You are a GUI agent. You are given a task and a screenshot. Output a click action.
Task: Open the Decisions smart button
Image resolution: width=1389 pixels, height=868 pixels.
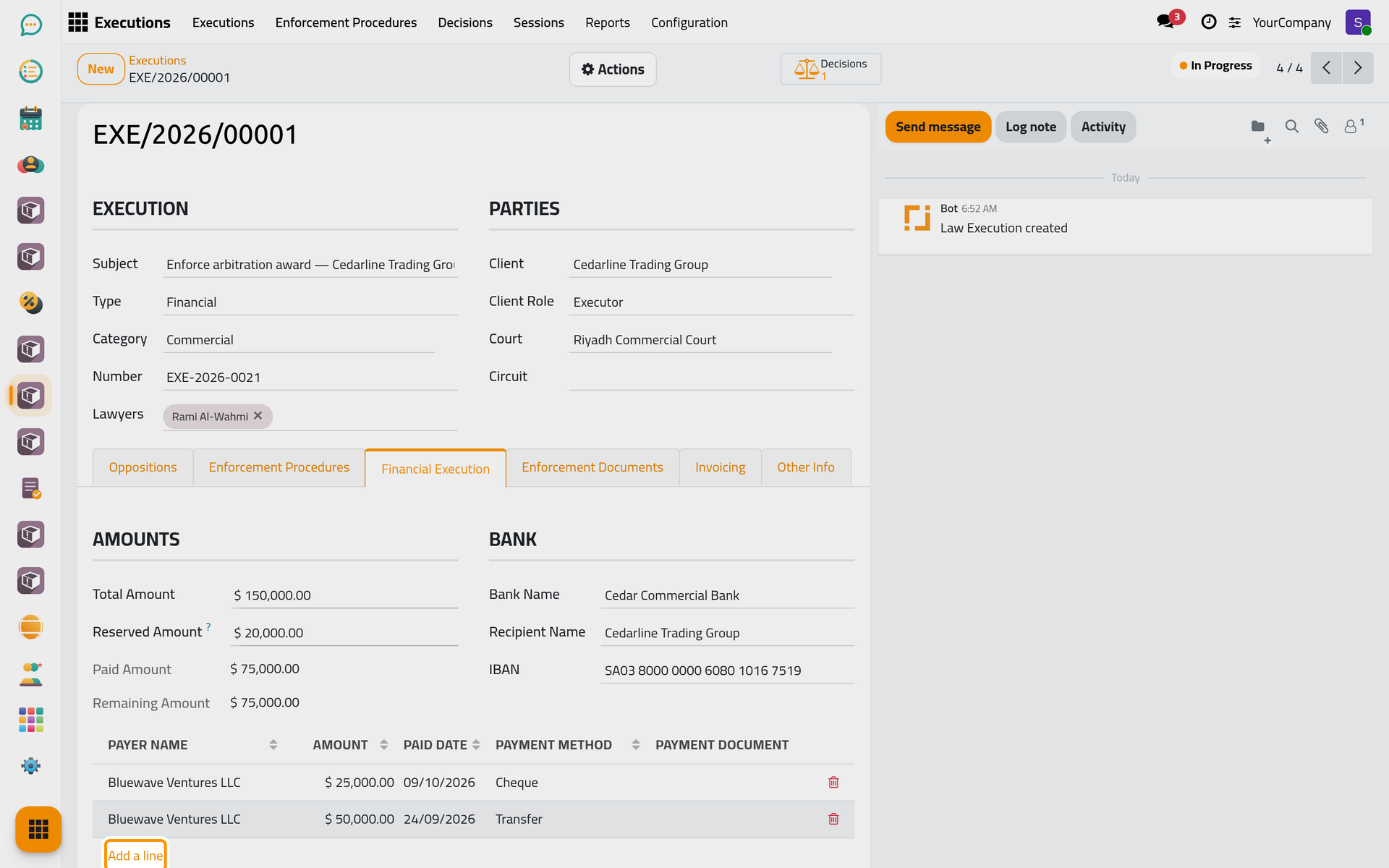[831, 69]
